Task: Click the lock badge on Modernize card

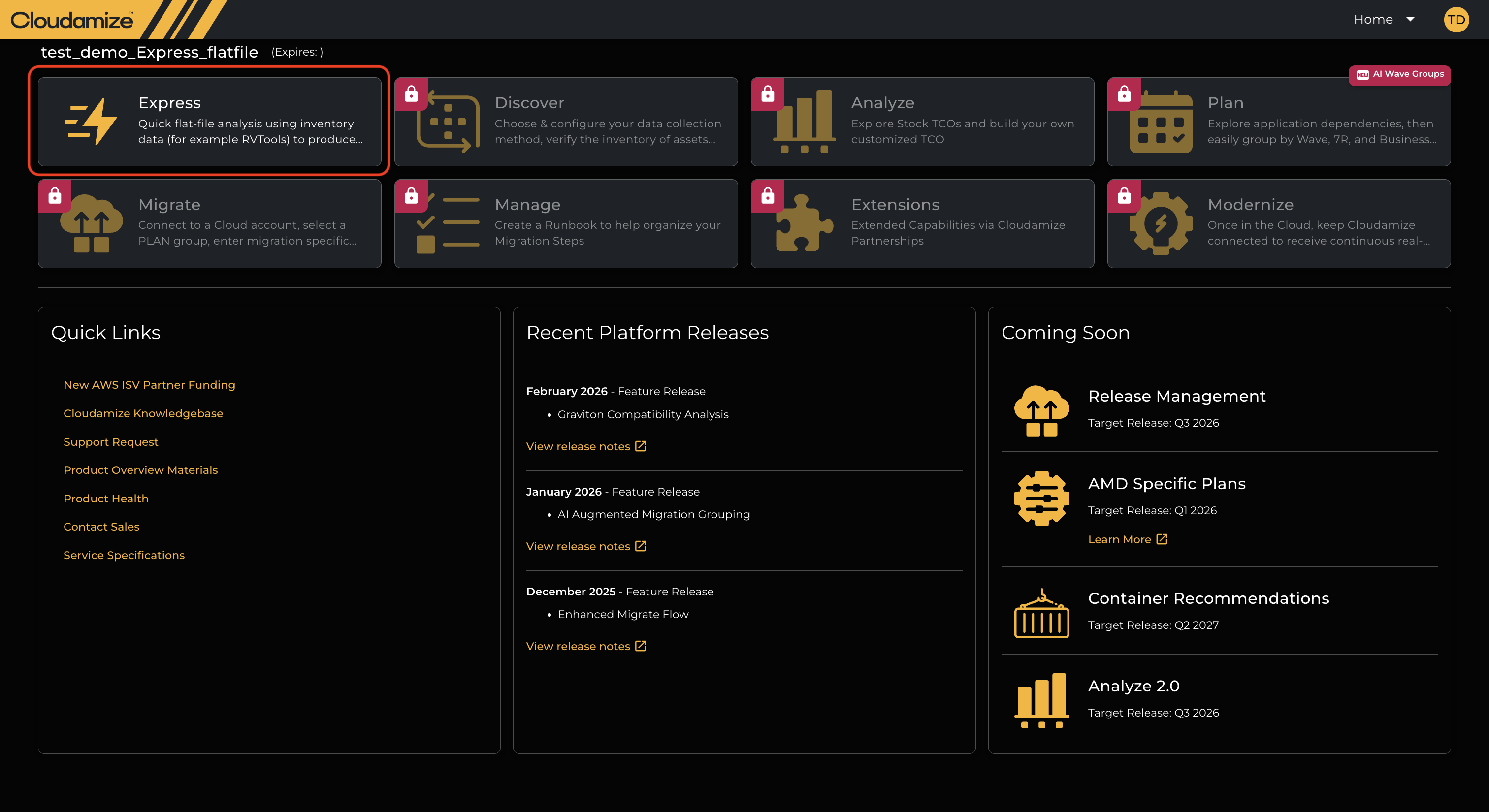Action: [1124, 196]
